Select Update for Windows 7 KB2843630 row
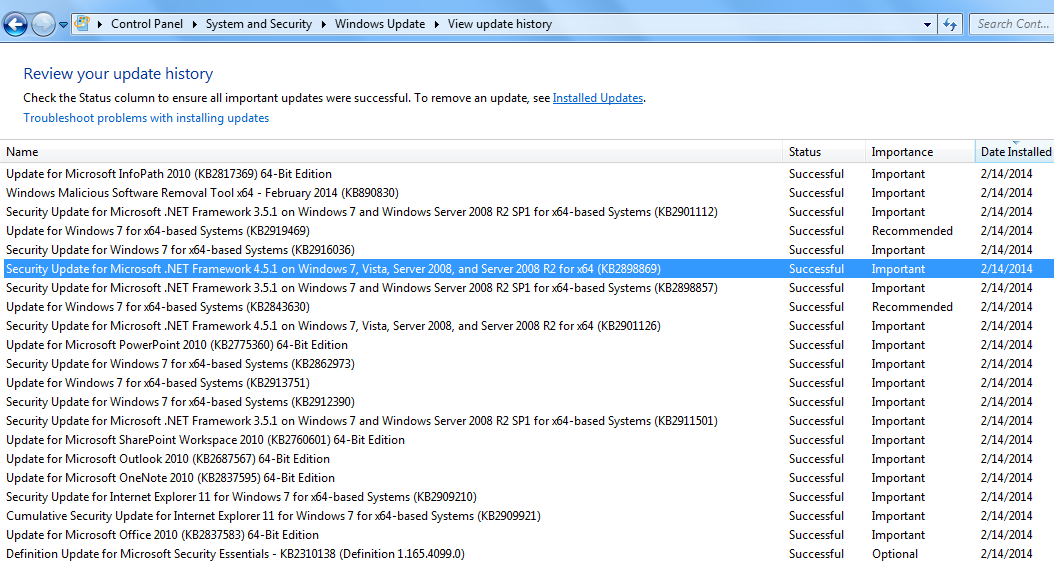Screen dimensions: 1054x563 pos(527,306)
